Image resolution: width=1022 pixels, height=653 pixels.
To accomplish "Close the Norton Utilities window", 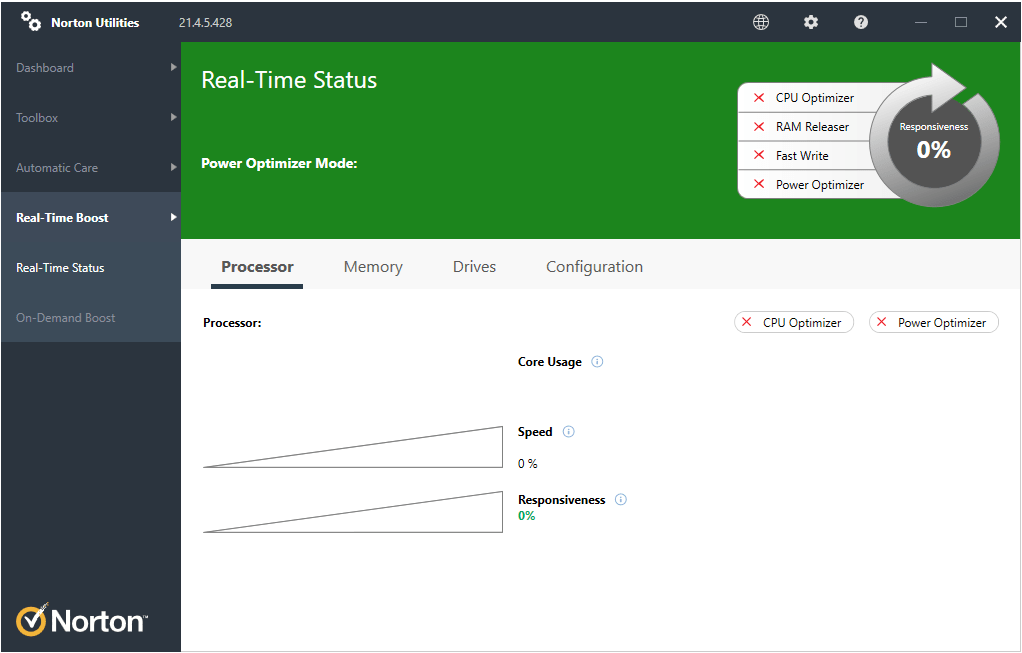I will click(x=1001, y=22).
